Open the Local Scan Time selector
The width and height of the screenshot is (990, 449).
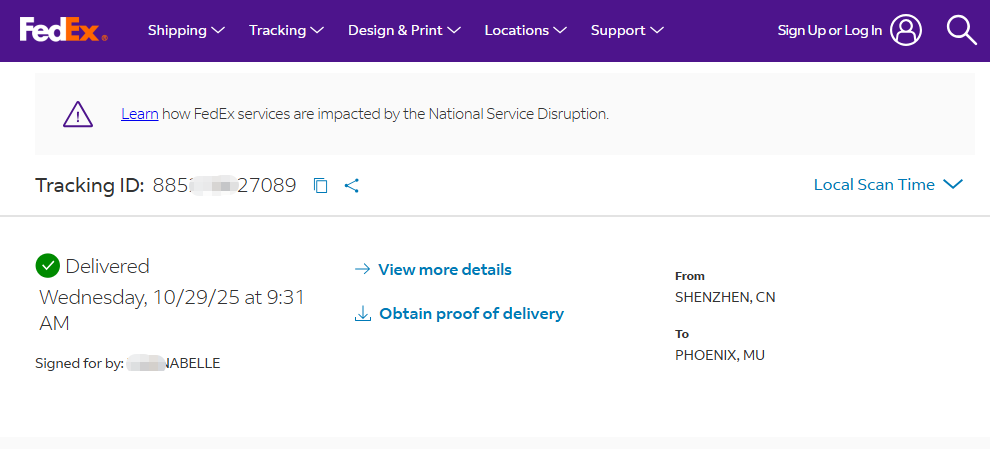pos(887,184)
